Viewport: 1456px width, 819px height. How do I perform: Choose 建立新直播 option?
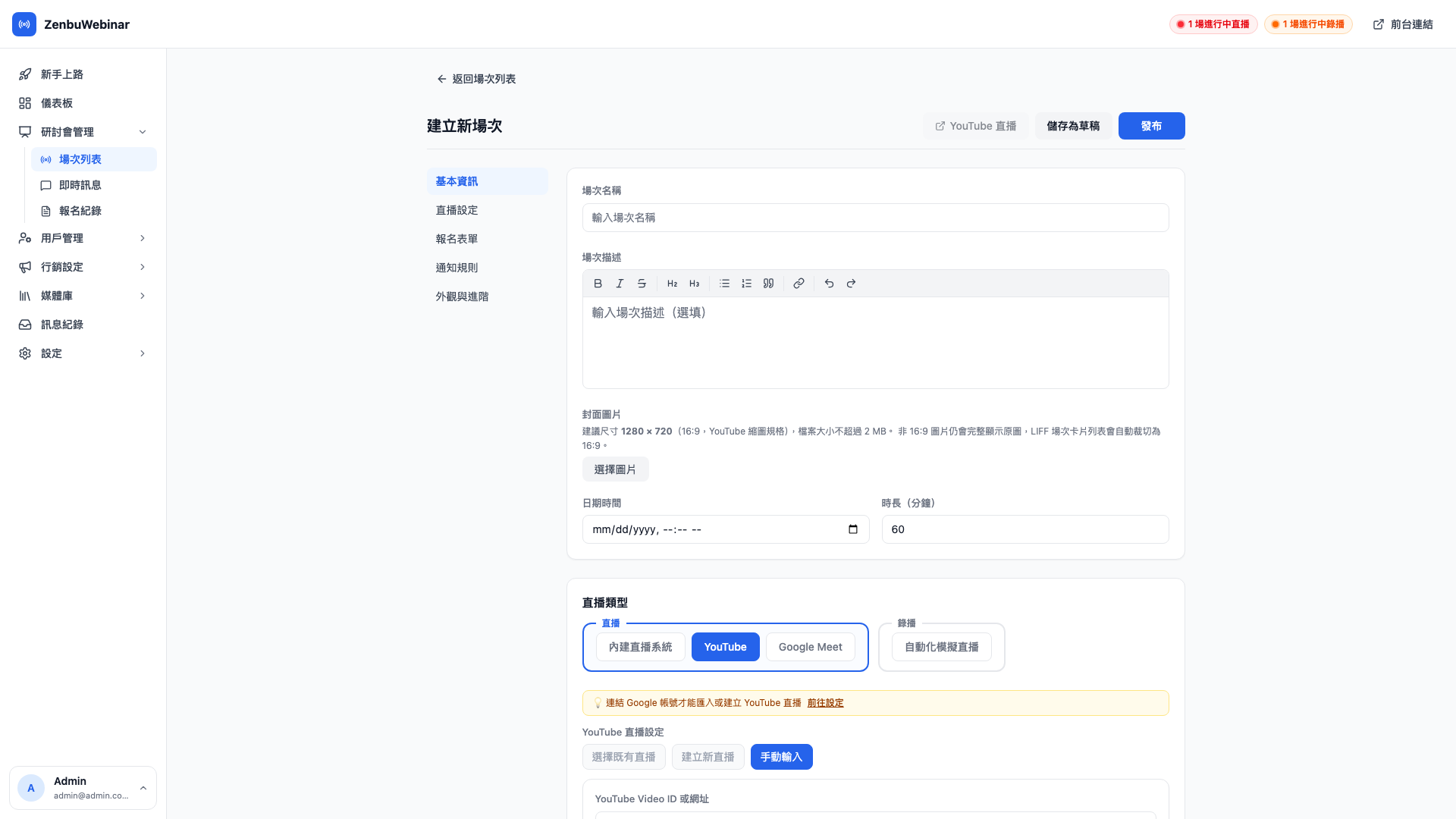click(x=708, y=757)
